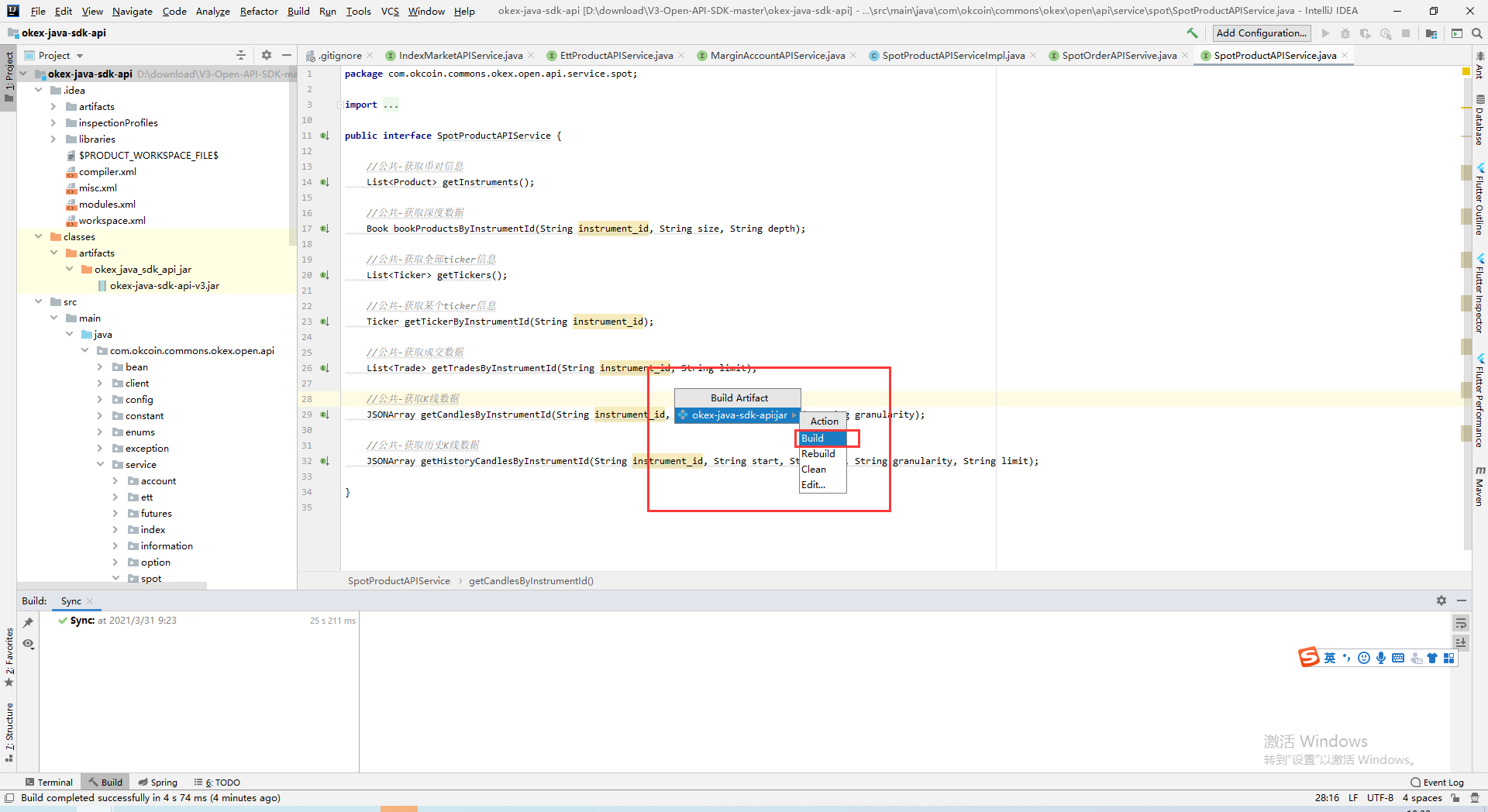Hide the Project panel with minus icon
This screenshot has width=1488, height=812.
(x=287, y=55)
